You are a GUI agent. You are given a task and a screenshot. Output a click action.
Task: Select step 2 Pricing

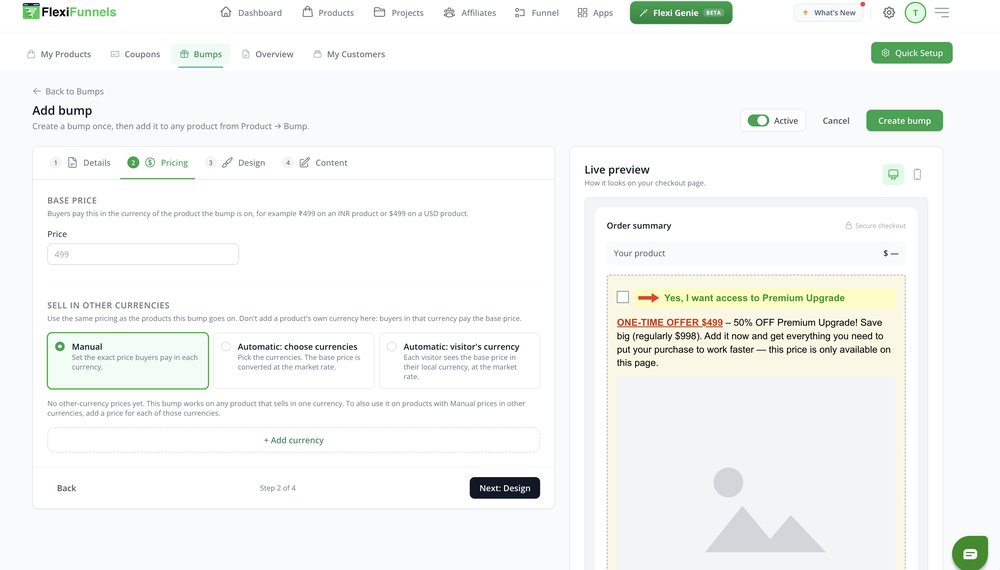tap(158, 163)
